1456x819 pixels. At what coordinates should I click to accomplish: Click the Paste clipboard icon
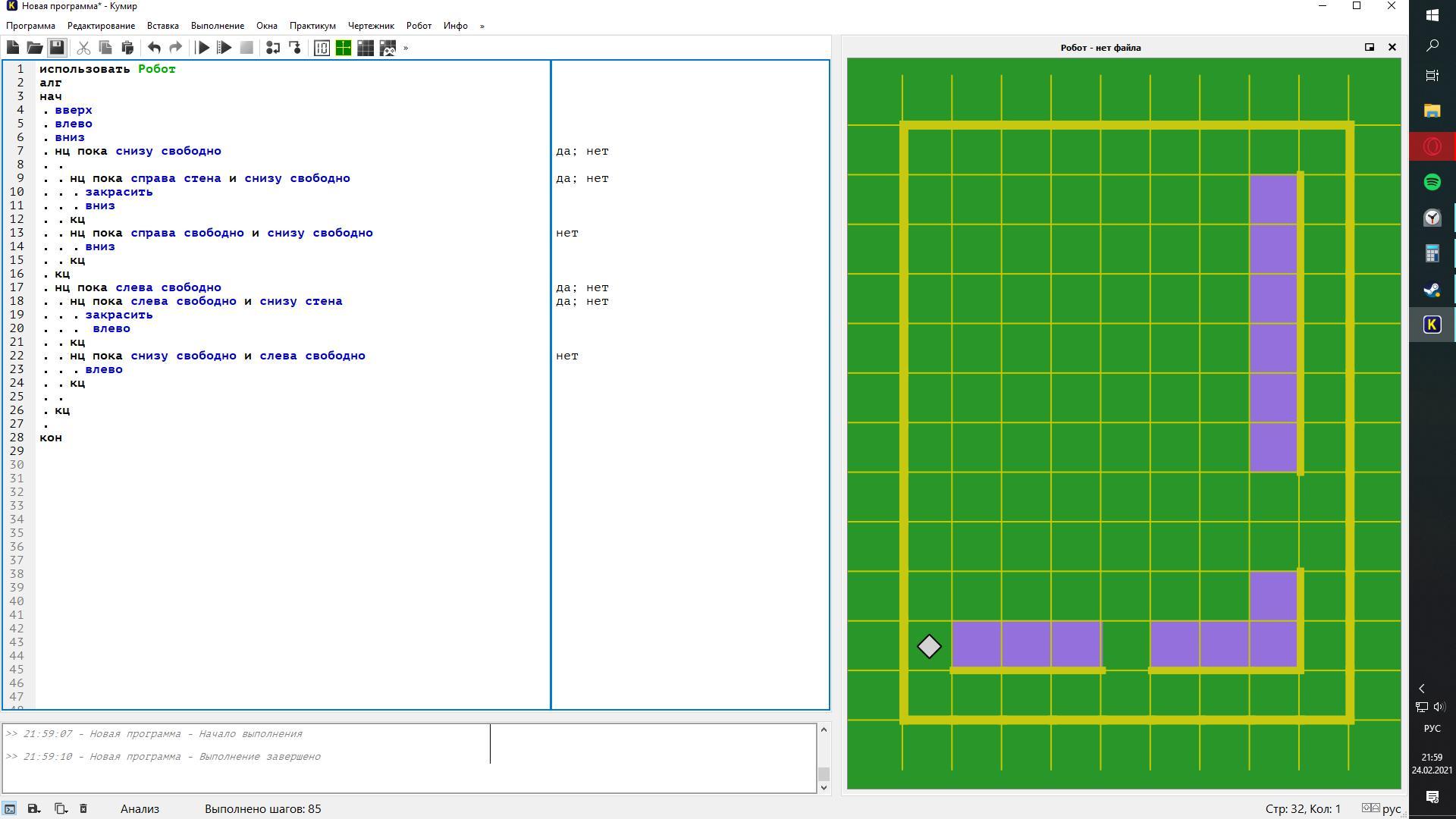(x=127, y=48)
